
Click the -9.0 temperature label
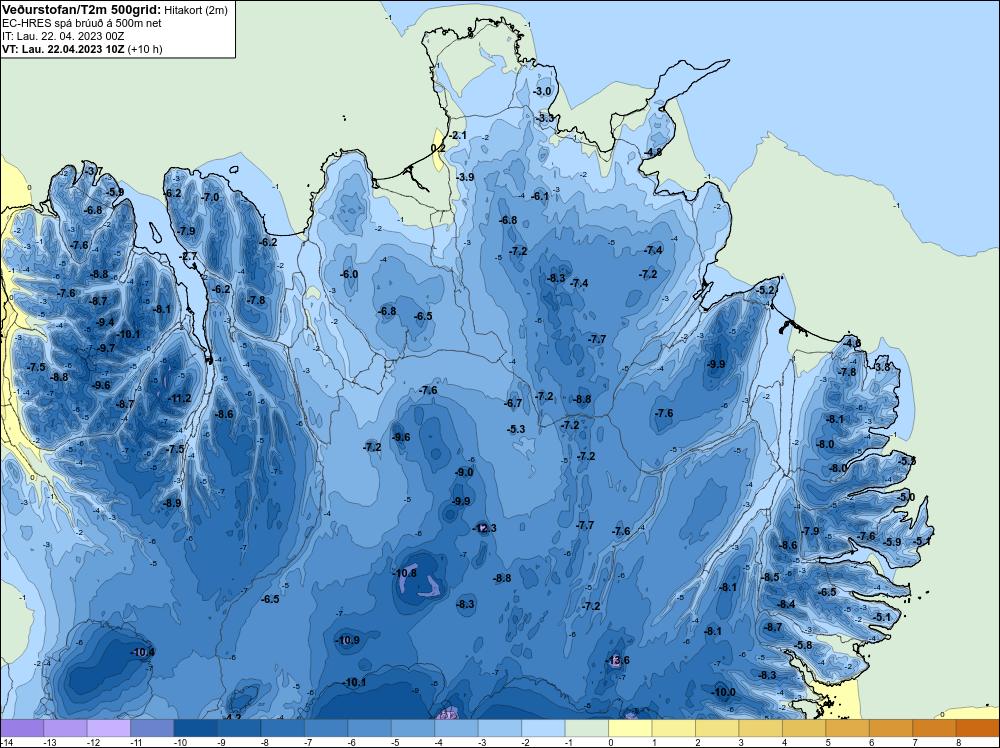pyautogui.click(x=464, y=472)
